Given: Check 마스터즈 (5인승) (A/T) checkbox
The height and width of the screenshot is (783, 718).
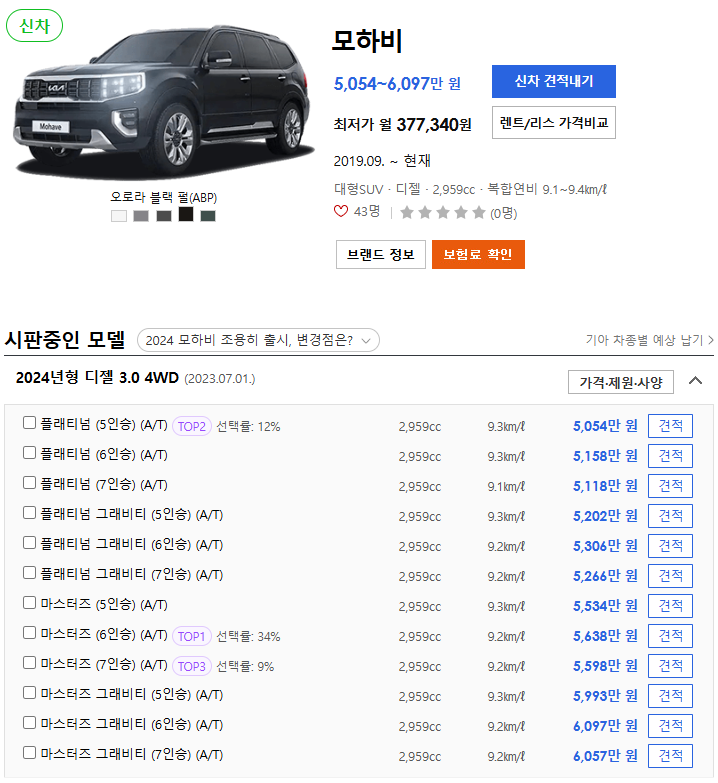Looking at the screenshot, I should 29,603.
